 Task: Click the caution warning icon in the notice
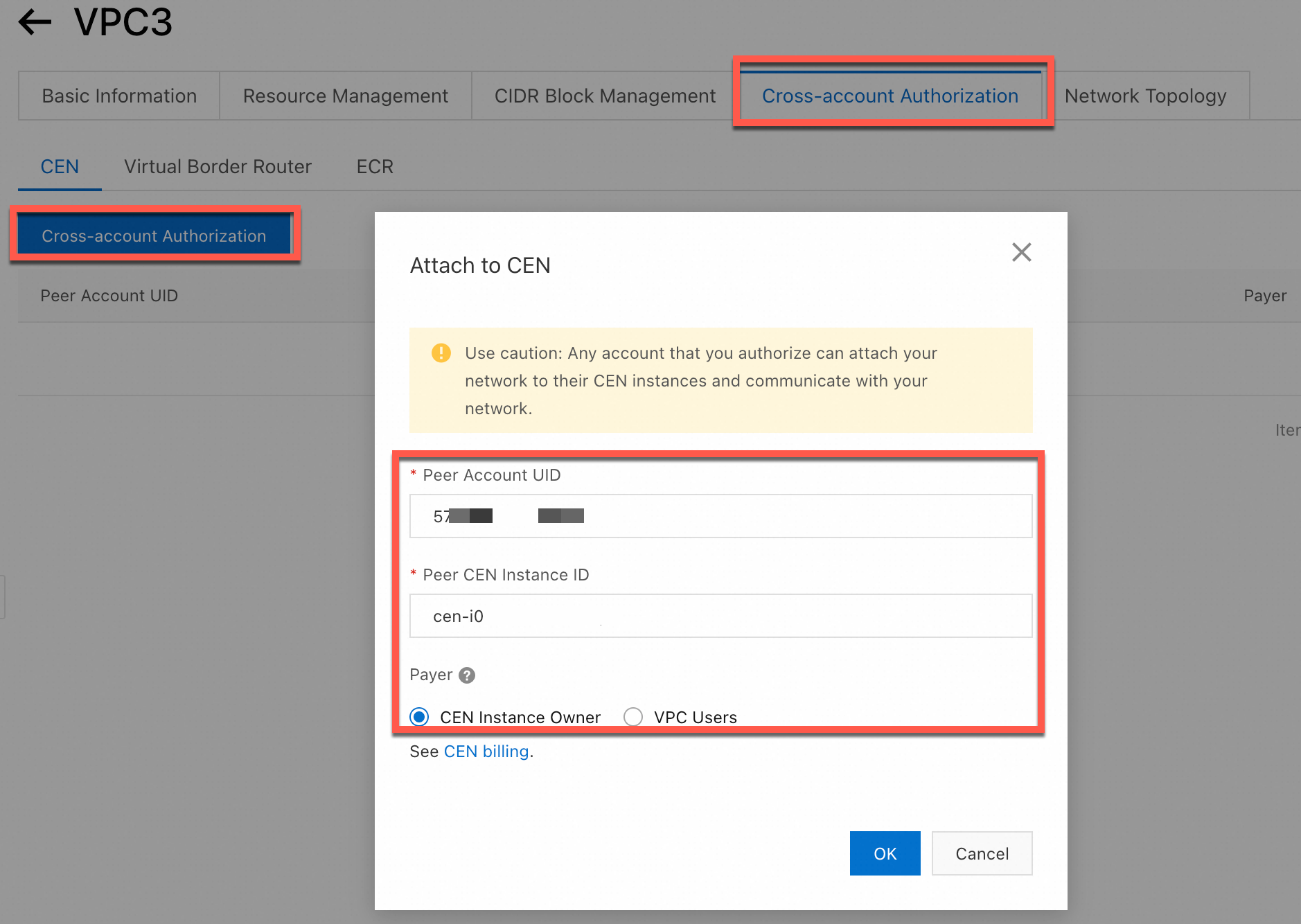click(x=441, y=353)
